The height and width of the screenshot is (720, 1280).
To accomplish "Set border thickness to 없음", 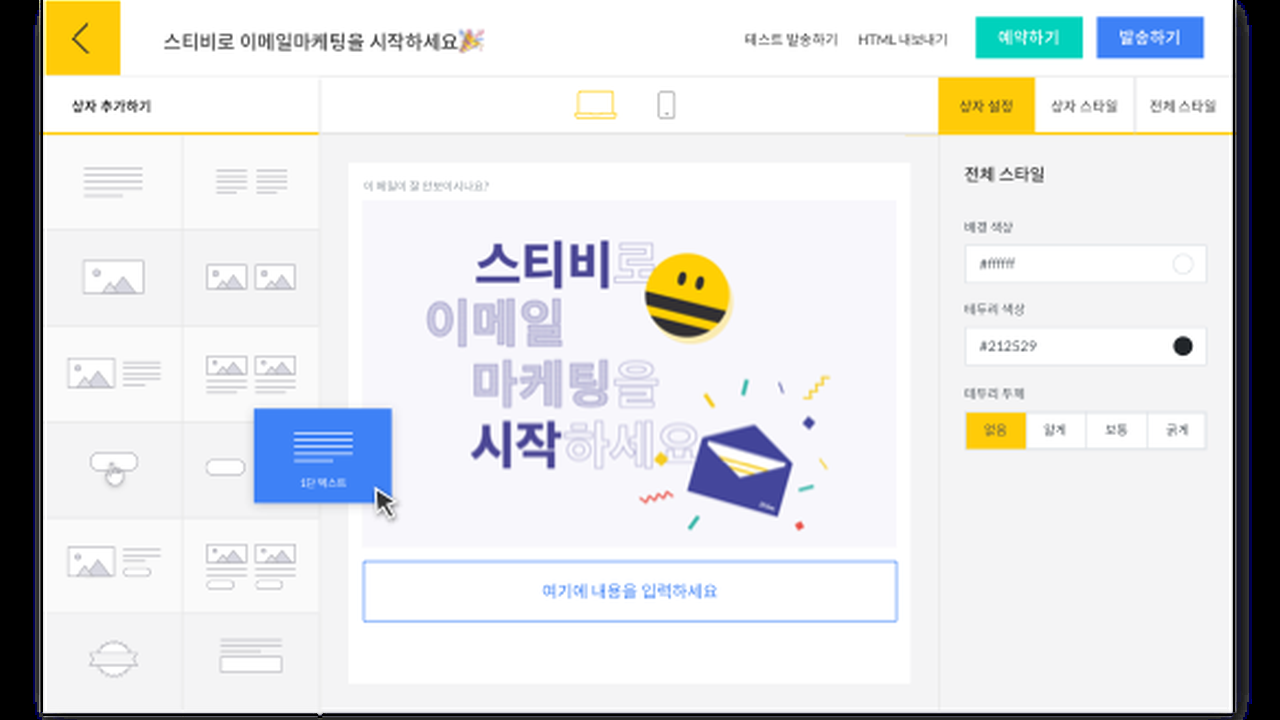I will click(995, 430).
